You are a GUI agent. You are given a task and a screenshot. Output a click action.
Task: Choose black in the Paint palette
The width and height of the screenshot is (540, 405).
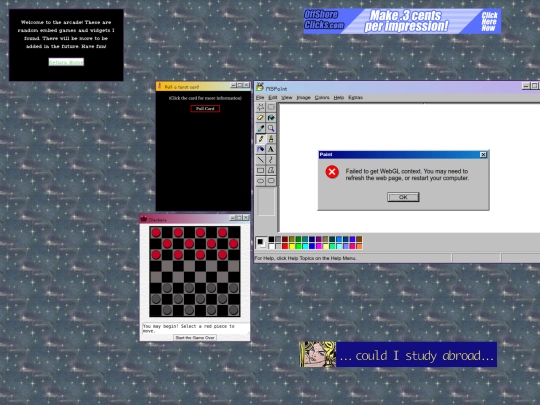pos(271,239)
